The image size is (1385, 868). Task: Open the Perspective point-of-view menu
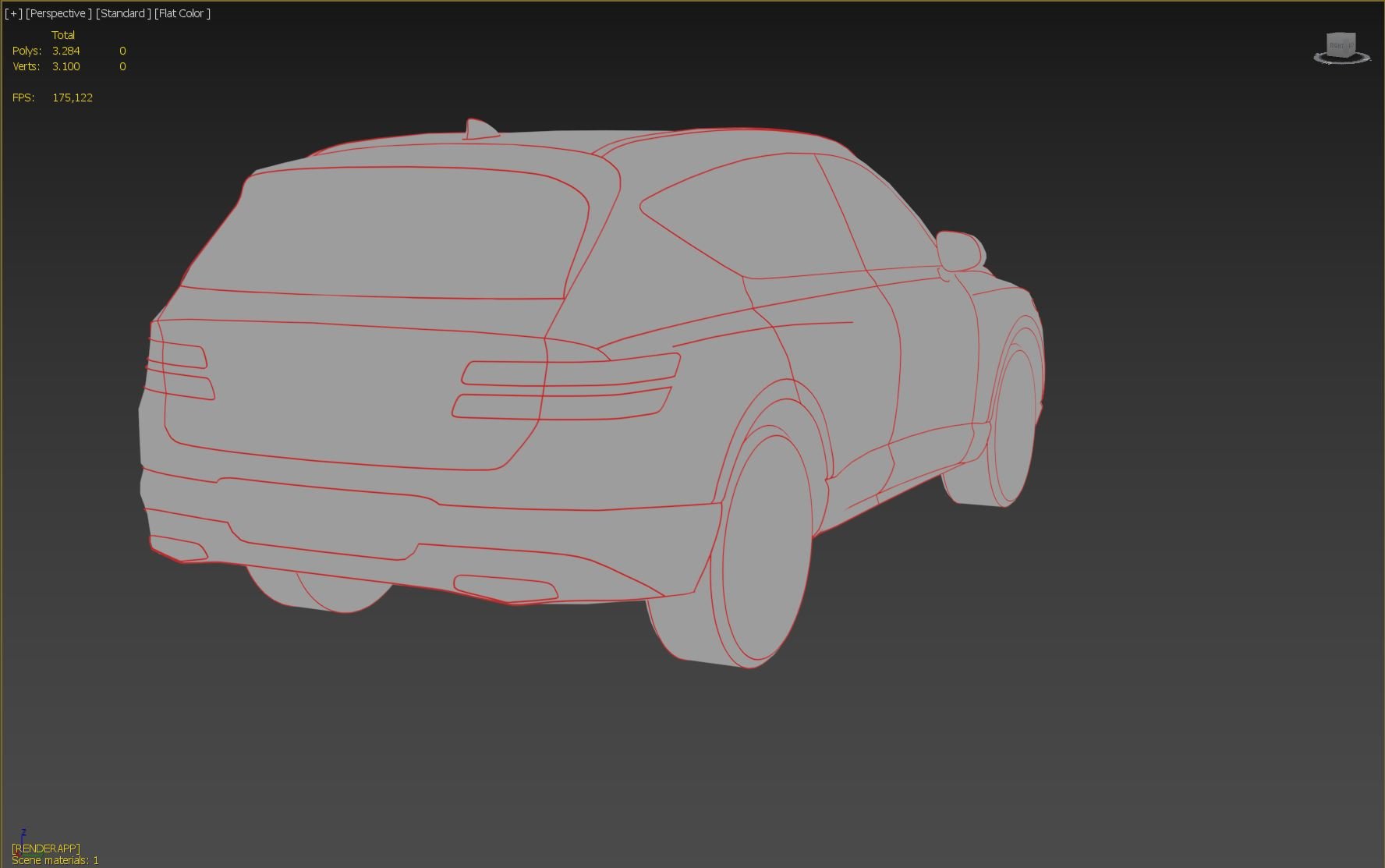point(58,13)
